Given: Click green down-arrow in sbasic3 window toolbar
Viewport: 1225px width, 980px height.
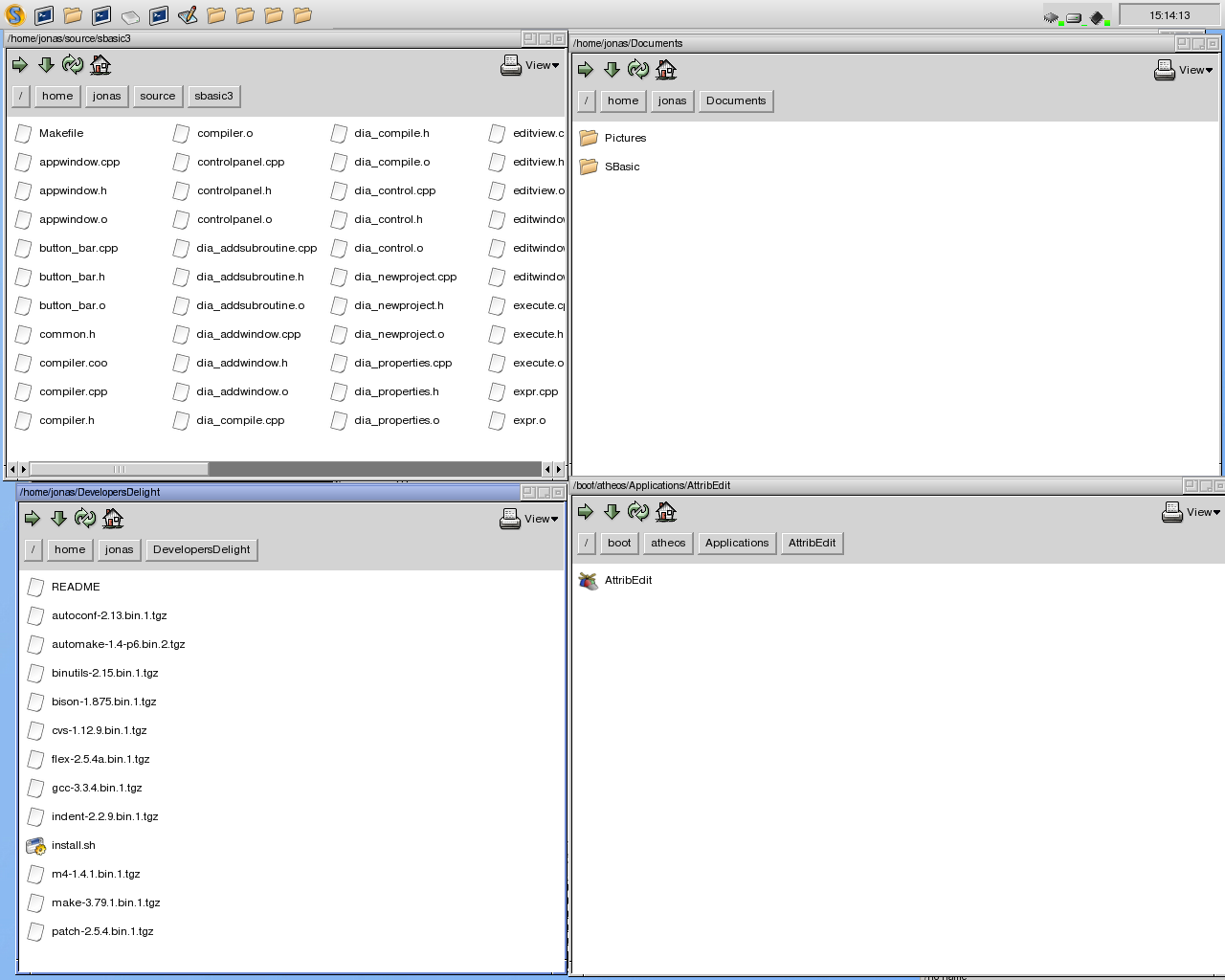Looking at the screenshot, I should (46, 65).
